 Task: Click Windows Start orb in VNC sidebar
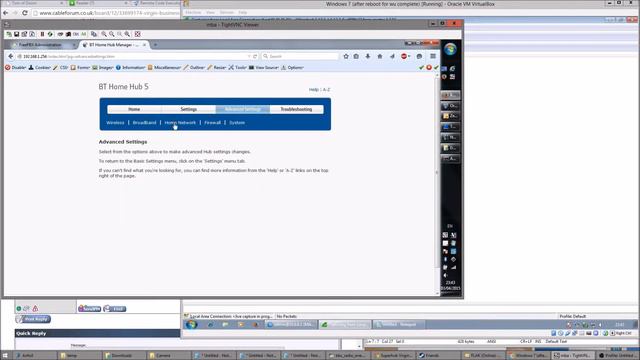[x=451, y=49]
